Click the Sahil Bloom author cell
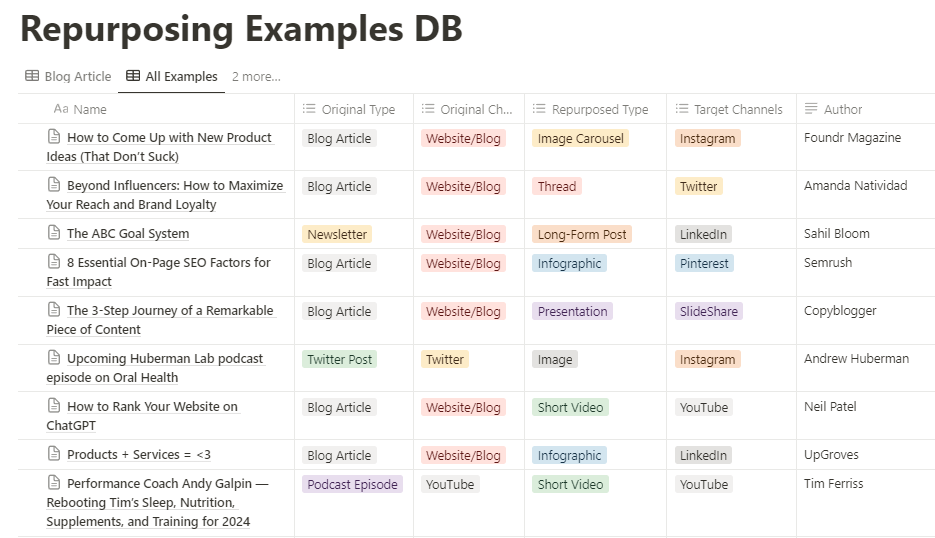Screen dimensions: 935x538 (836, 234)
